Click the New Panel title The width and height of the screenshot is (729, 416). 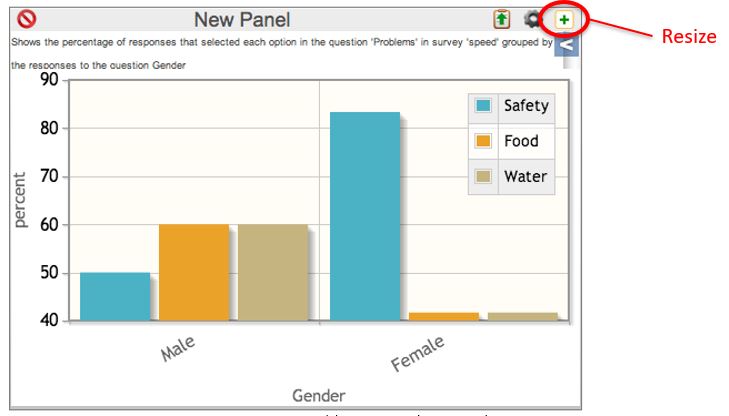click(242, 19)
